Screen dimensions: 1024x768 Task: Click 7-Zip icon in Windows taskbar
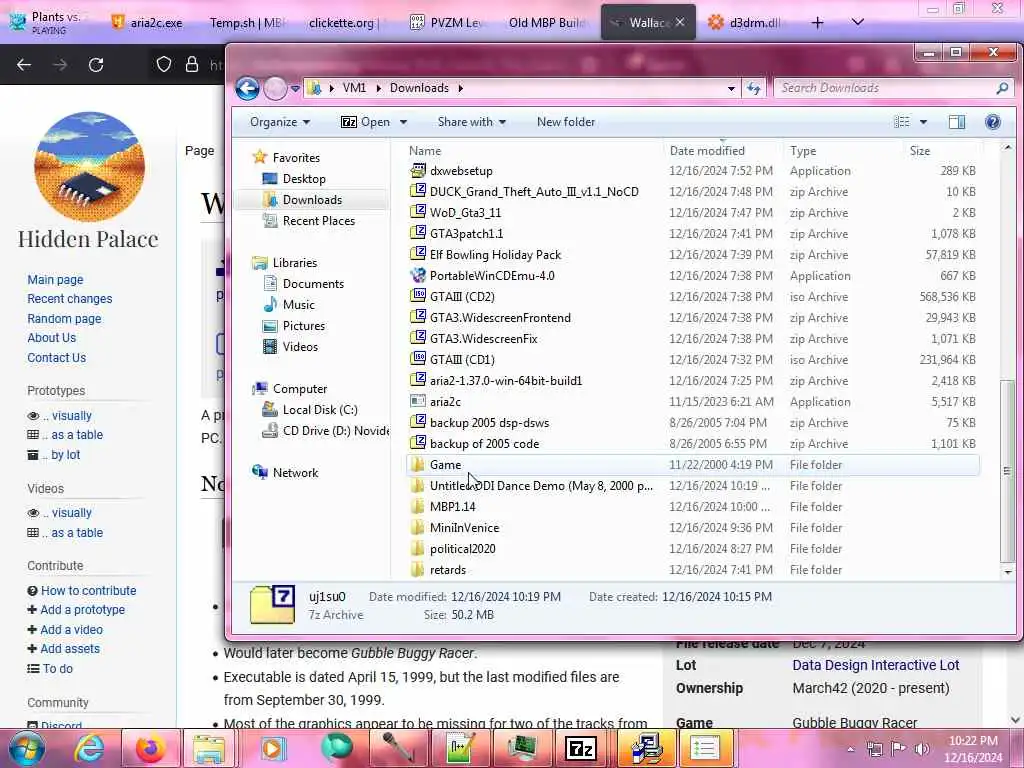pyautogui.click(x=581, y=748)
